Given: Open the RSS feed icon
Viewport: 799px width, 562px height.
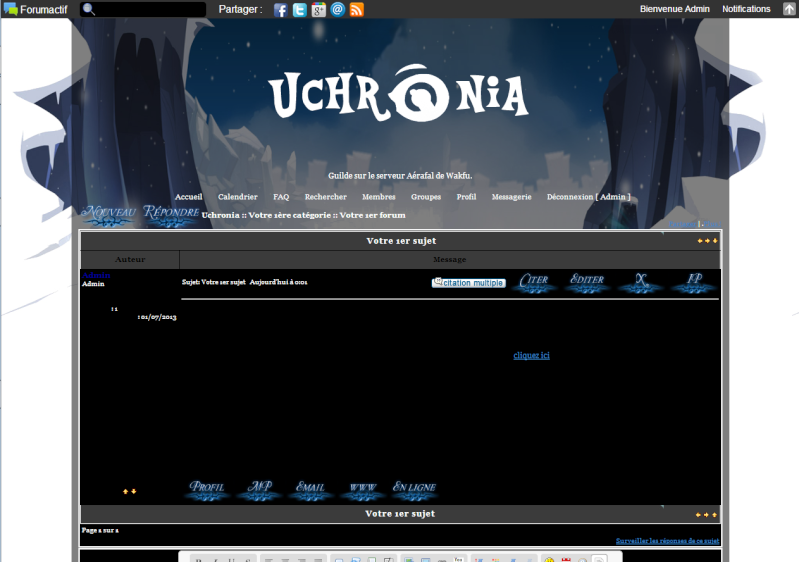Looking at the screenshot, I should click(x=357, y=10).
